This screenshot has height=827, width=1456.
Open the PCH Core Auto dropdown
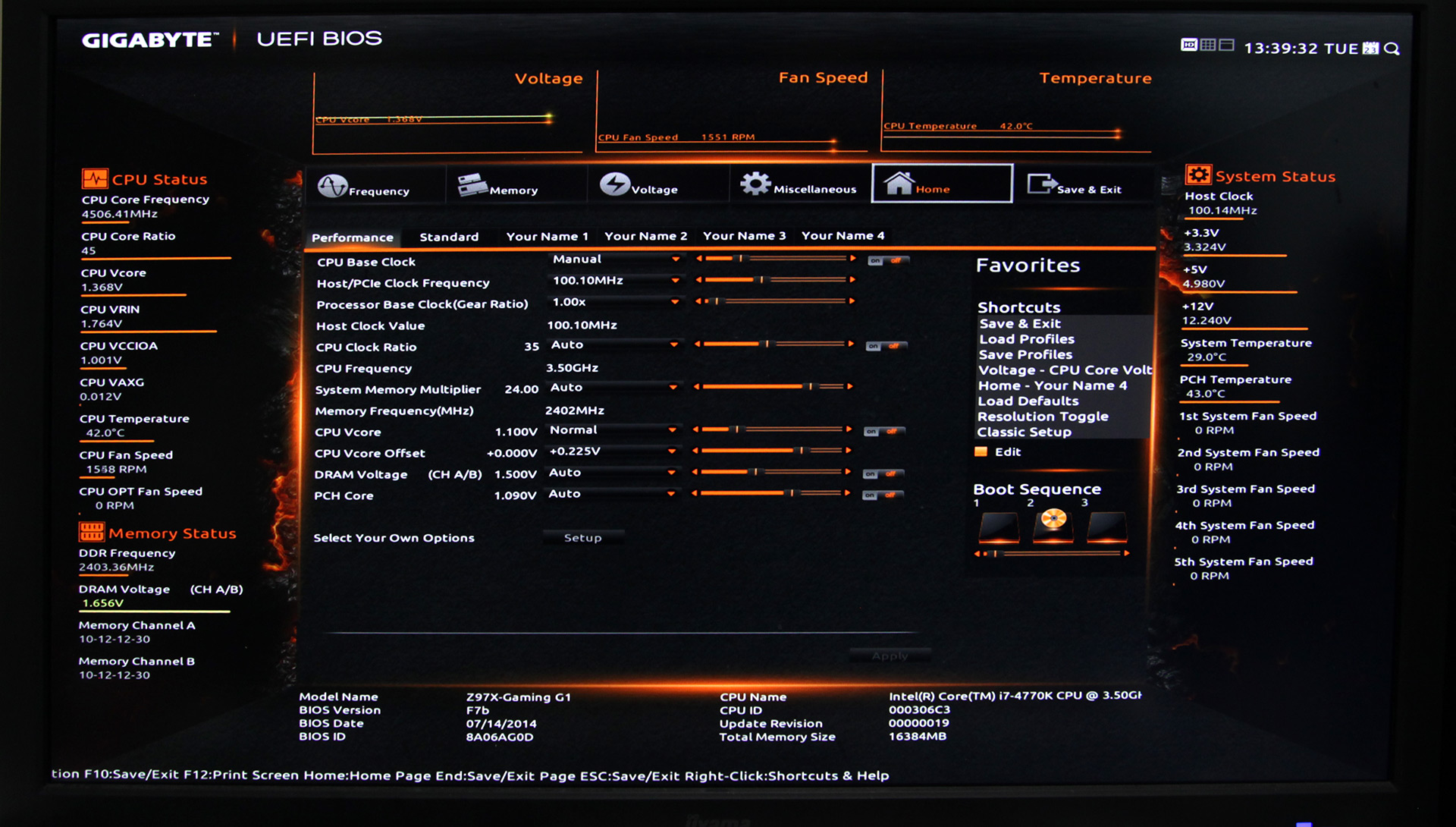[611, 494]
